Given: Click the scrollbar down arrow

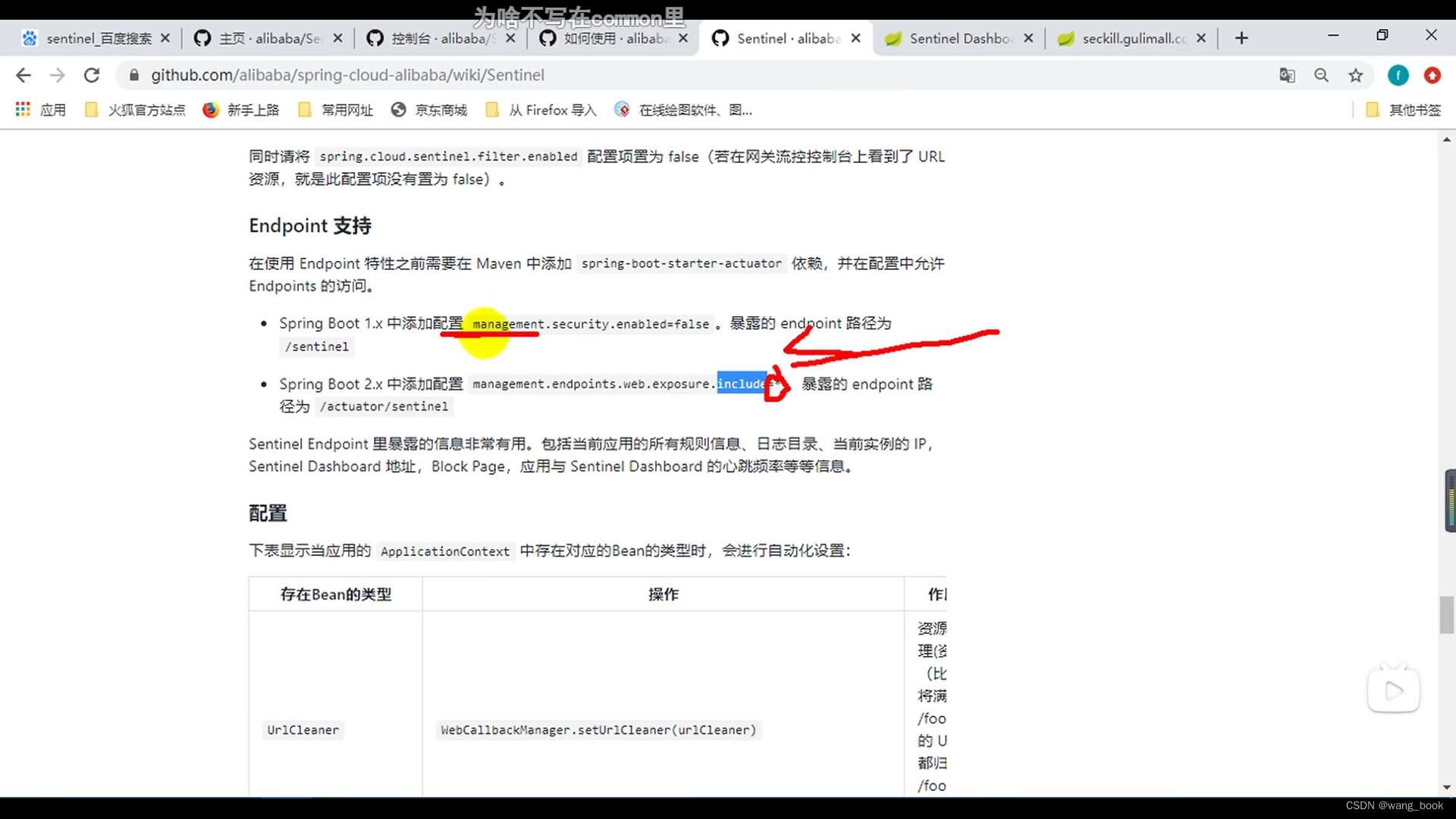Looking at the screenshot, I should [1447, 787].
